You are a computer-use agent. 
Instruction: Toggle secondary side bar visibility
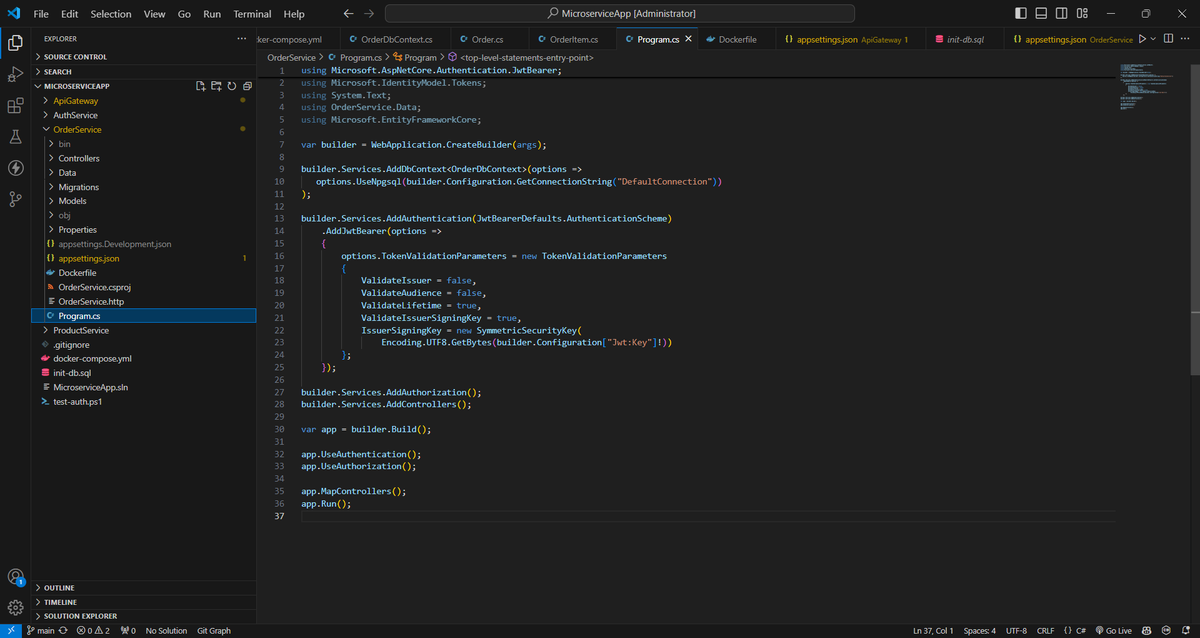click(1063, 14)
